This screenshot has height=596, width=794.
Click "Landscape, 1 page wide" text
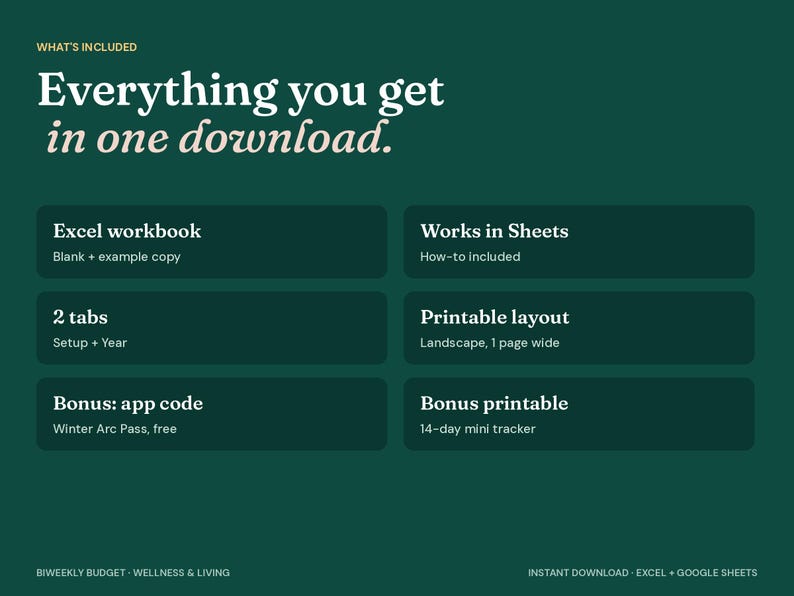click(x=490, y=343)
